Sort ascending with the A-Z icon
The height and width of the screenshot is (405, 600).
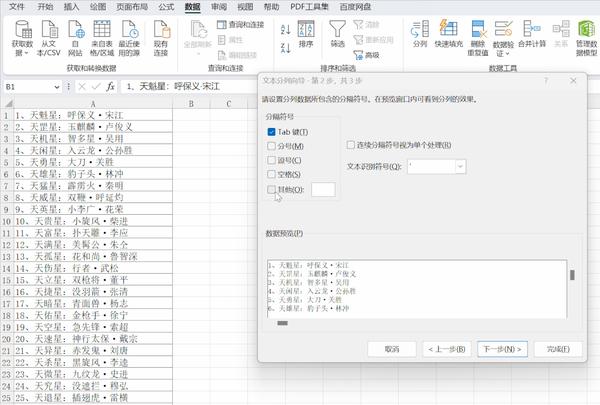tap(285, 29)
